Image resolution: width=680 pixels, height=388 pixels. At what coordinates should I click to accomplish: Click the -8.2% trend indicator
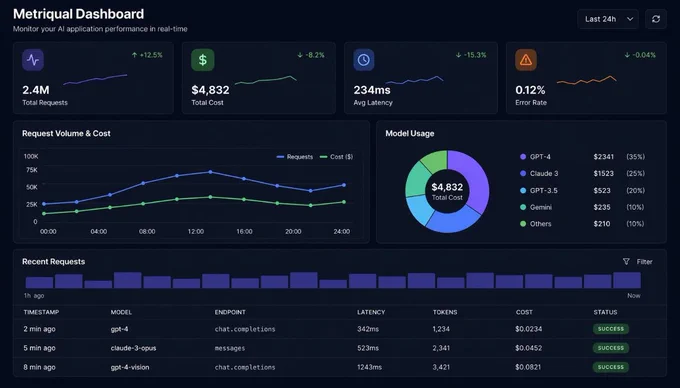click(311, 55)
